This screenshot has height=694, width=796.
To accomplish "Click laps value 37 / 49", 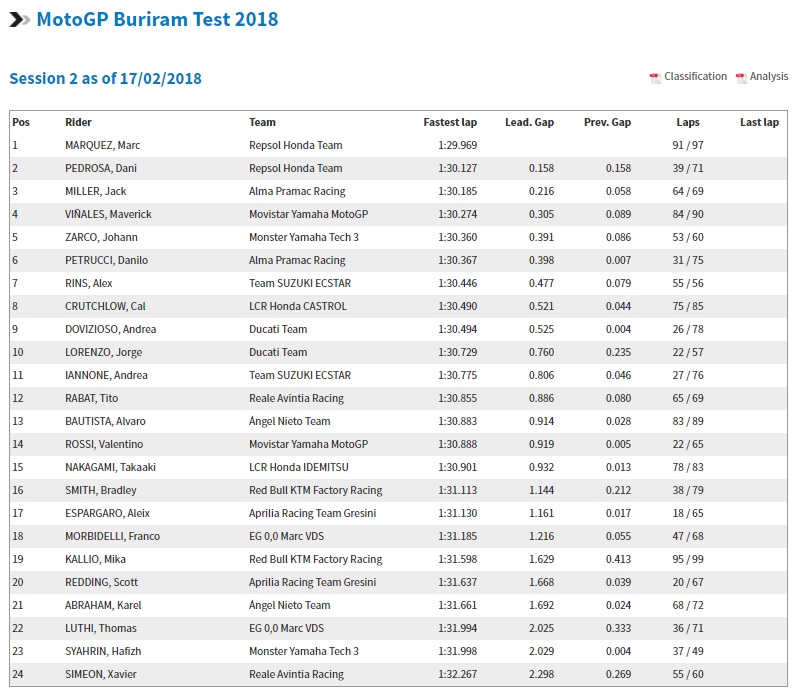I will click(688, 651).
